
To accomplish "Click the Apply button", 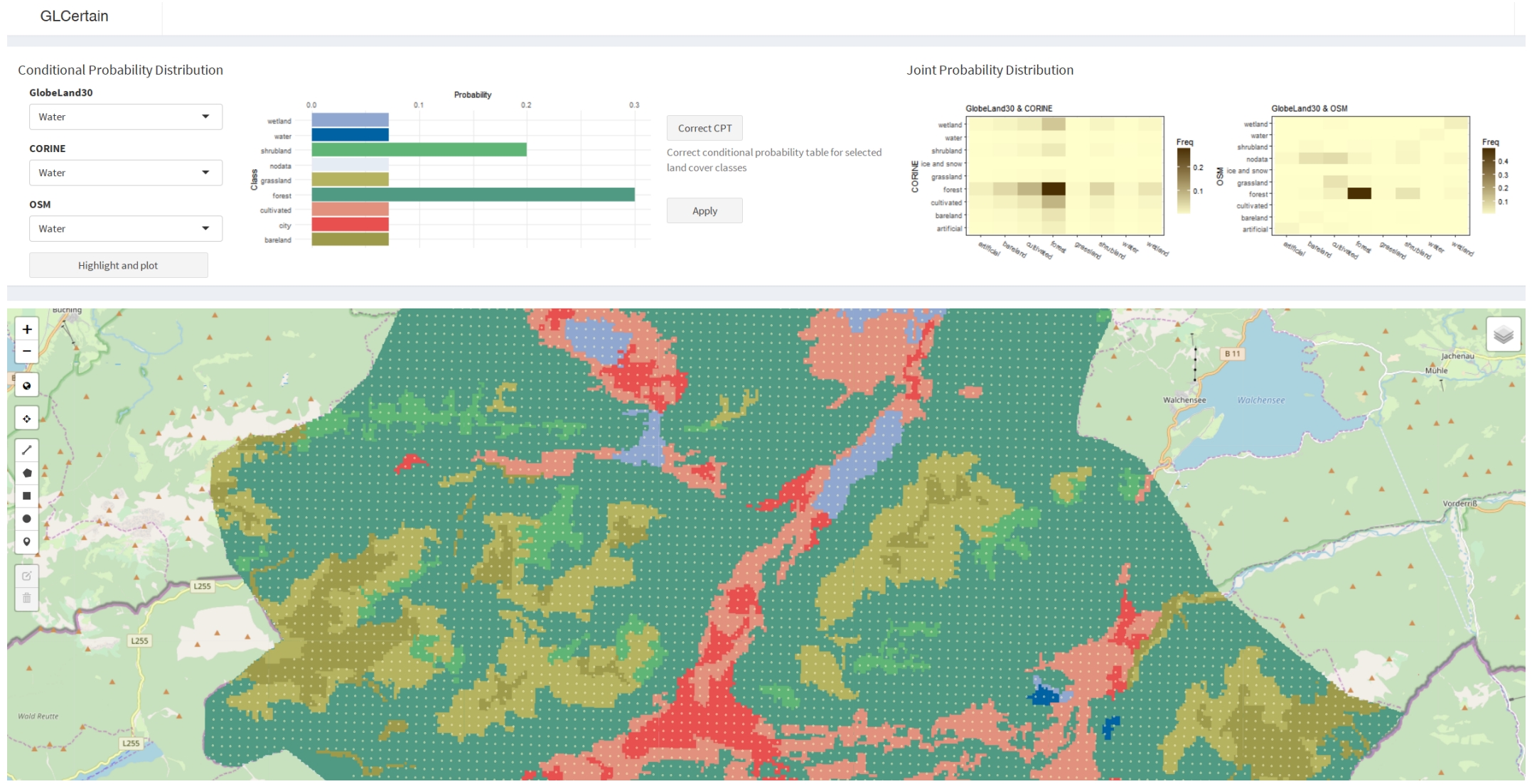I will tap(704, 210).
